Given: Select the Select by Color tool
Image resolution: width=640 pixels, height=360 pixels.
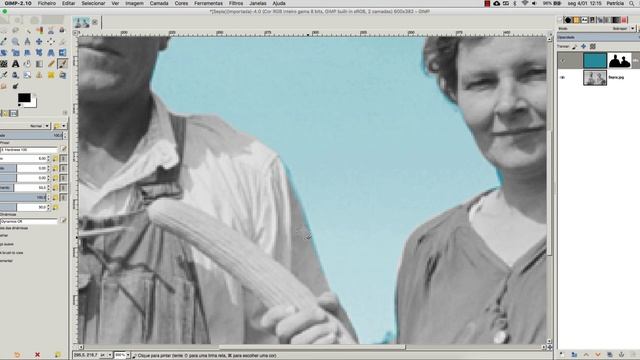Looking at the screenshot, I should tap(39, 30).
